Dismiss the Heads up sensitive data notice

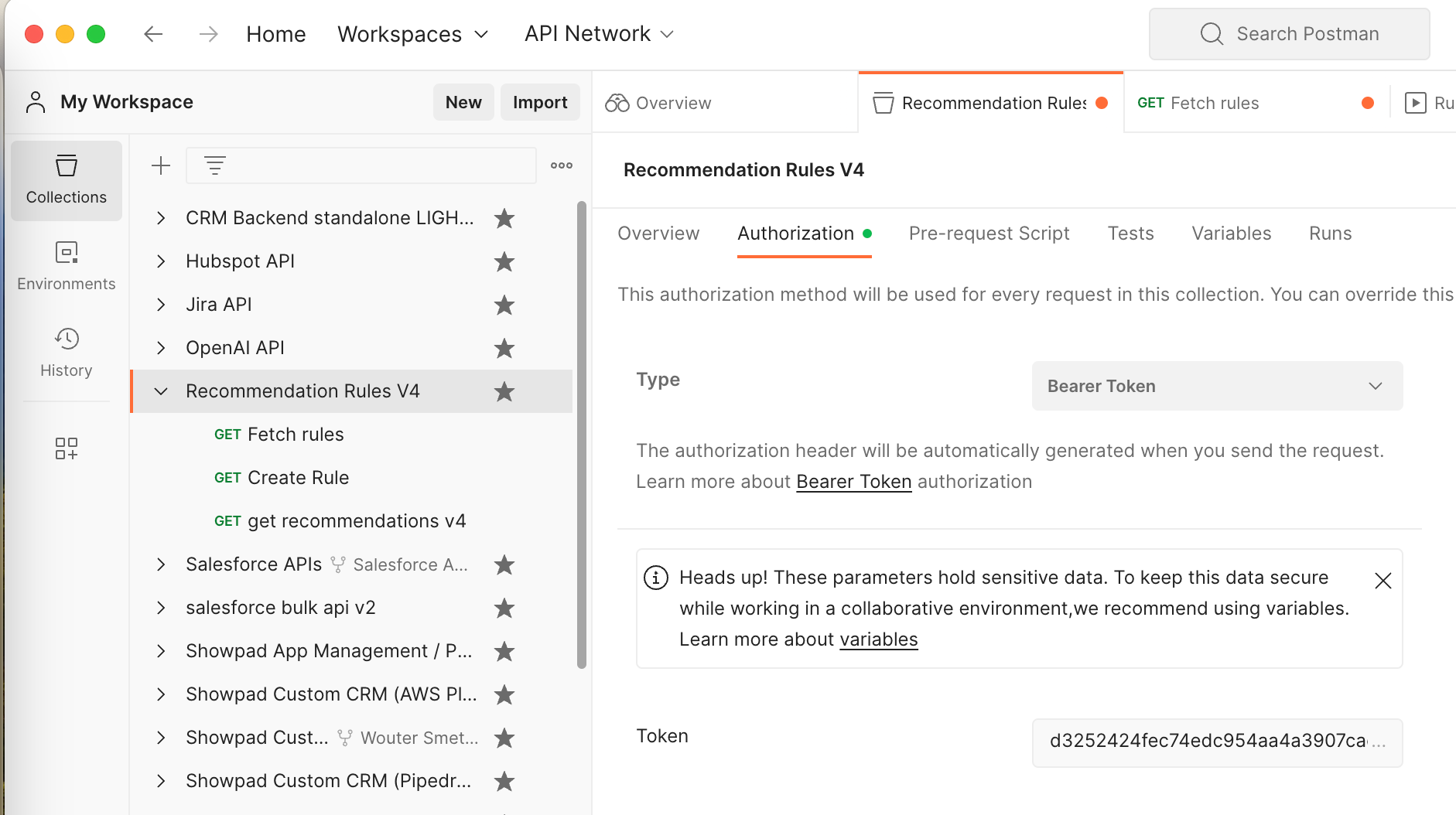coord(1383,581)
